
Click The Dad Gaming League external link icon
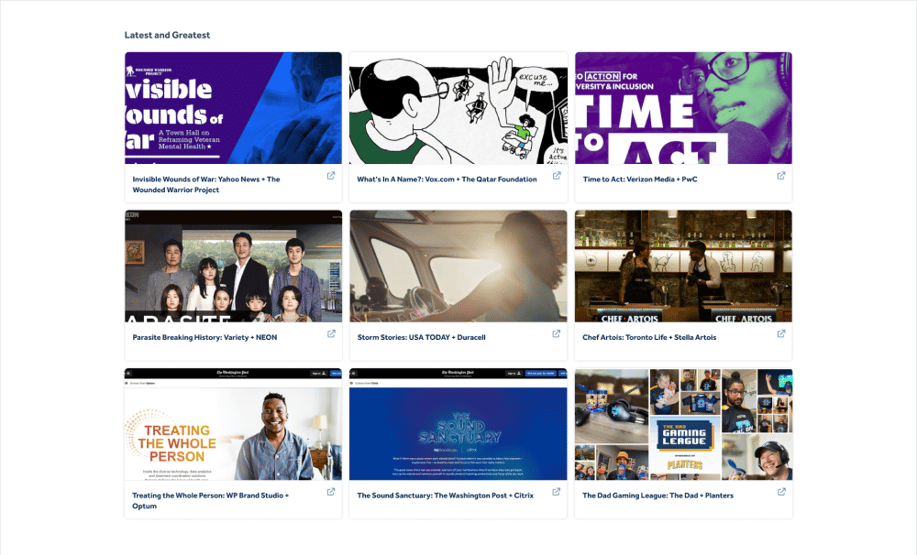coord(781,492)
